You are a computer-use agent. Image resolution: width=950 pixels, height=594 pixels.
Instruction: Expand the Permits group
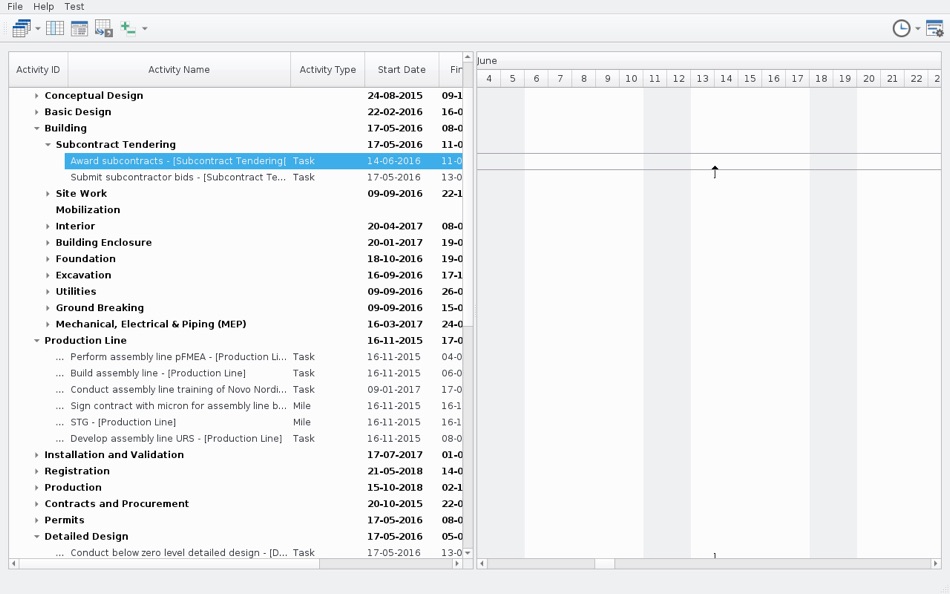36,521
